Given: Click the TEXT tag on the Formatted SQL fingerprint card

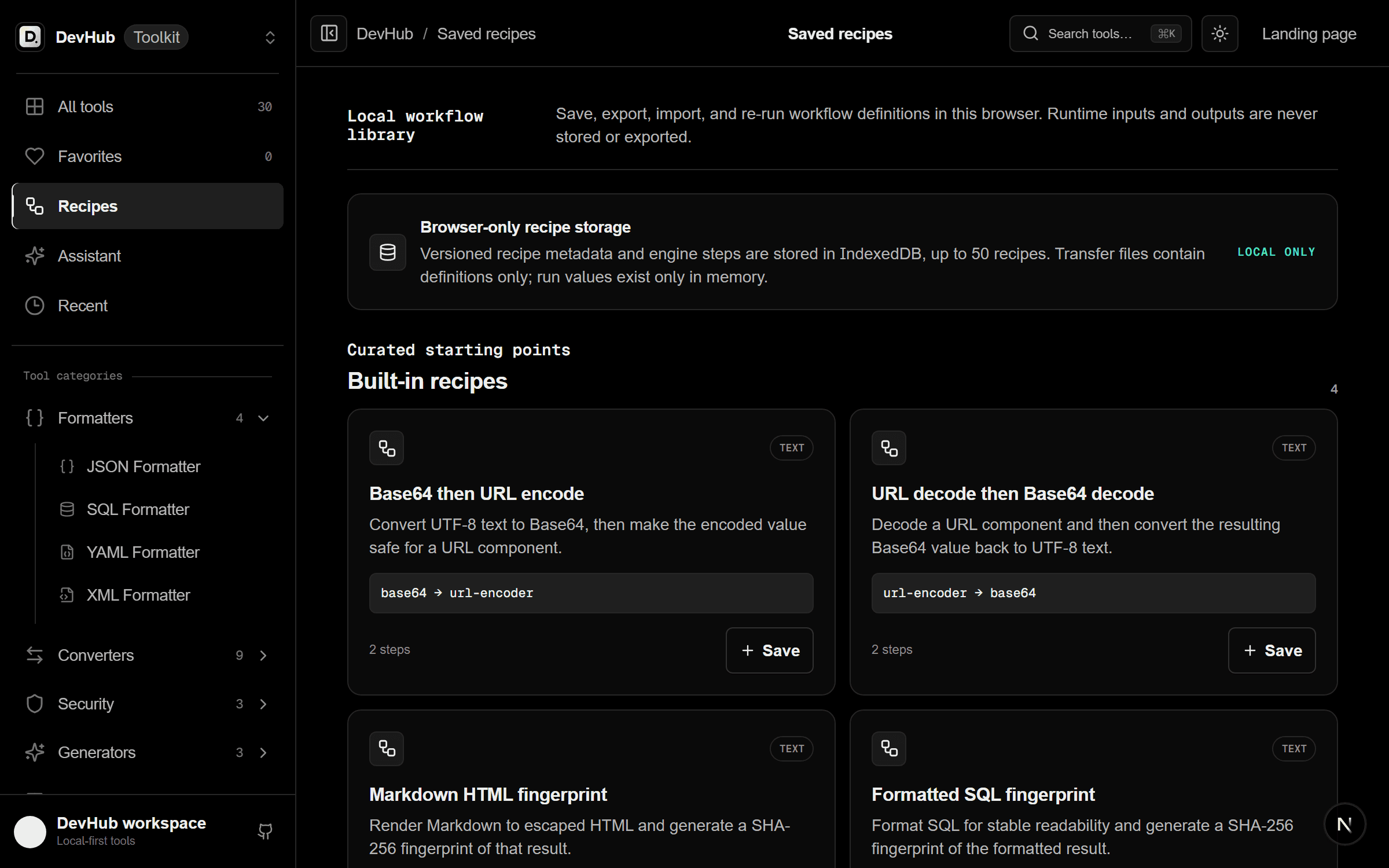Looking at the screenshot, I should (1294, 749).
